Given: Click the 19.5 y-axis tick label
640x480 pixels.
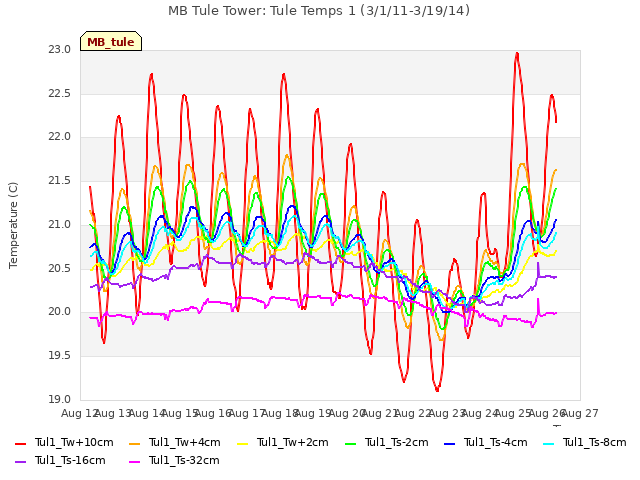Looking at the screenshot, I should point(59,356).
